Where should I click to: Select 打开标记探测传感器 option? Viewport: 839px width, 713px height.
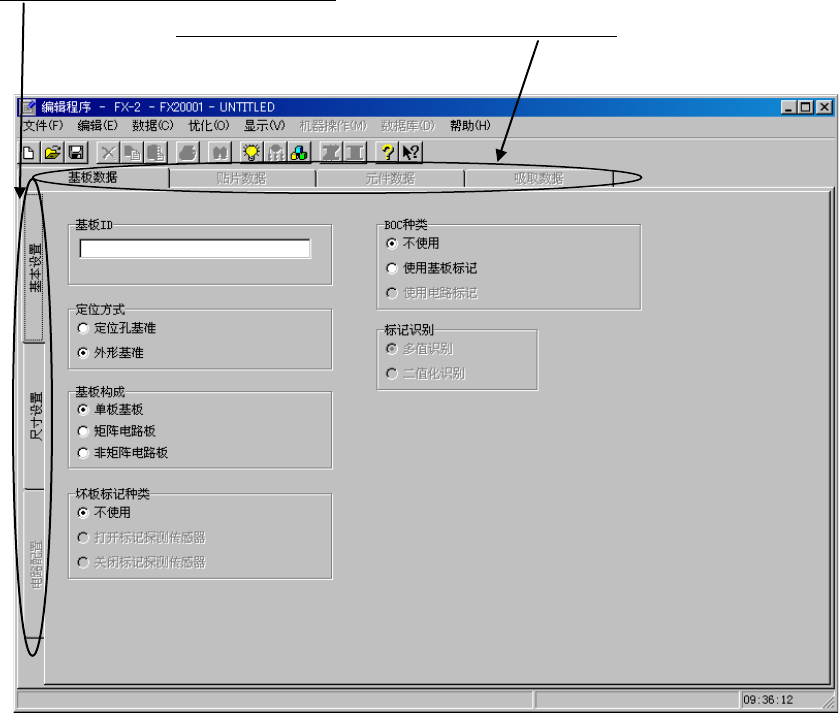[83, 538]
